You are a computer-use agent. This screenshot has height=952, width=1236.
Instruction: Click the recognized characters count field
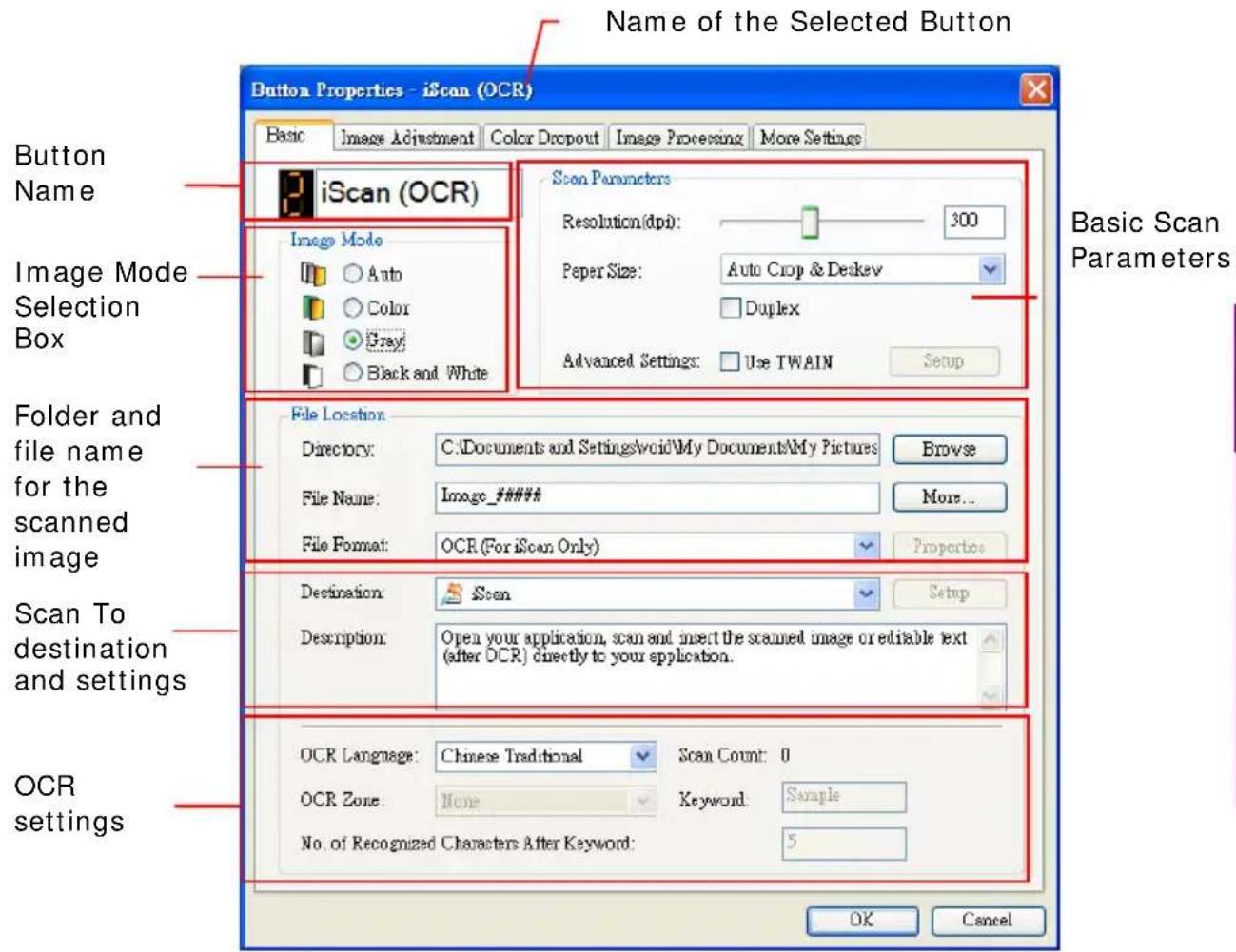point(844,843)
